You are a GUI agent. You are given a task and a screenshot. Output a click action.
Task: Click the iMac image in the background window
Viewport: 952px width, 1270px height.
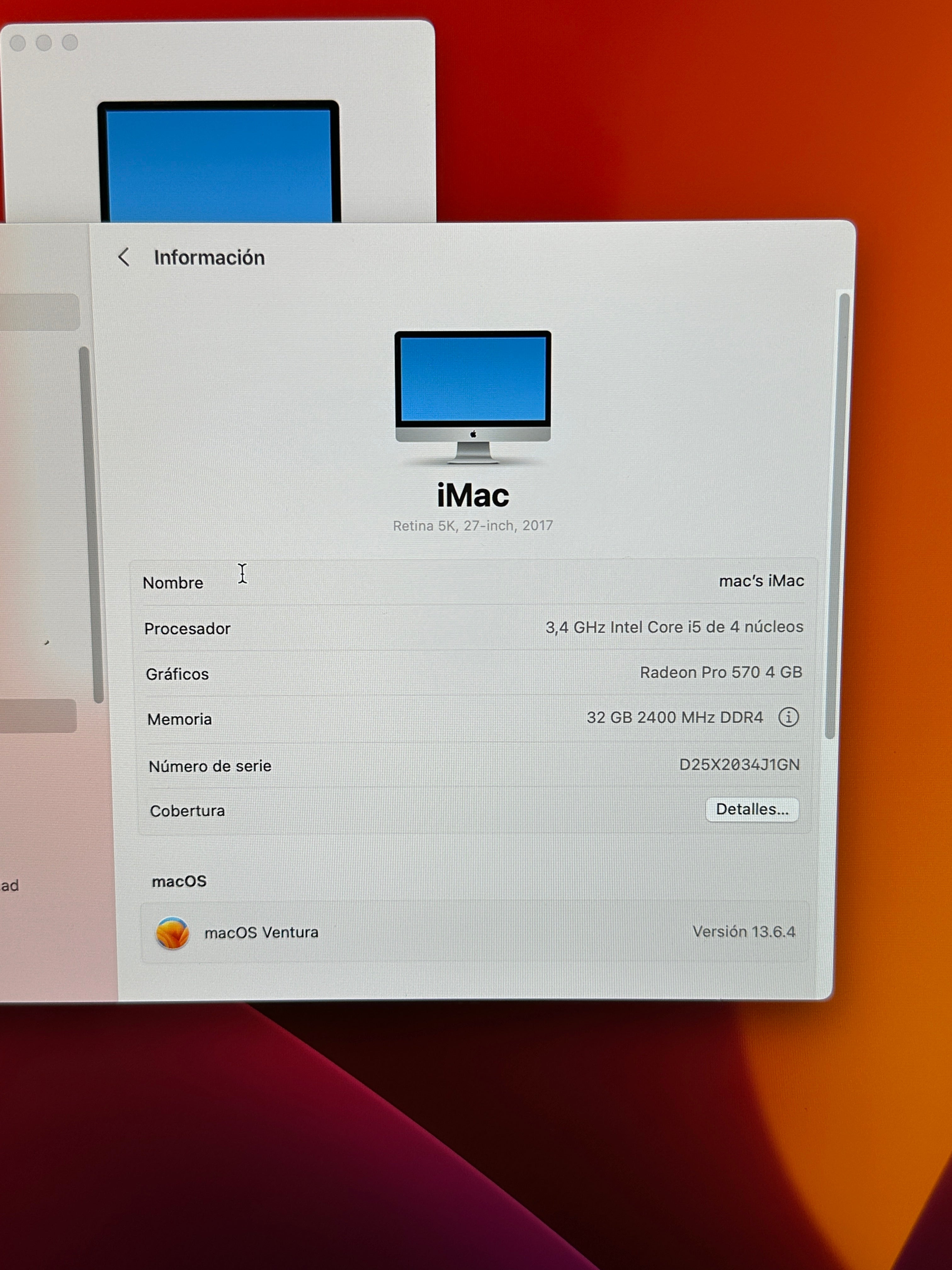[218, 162]
